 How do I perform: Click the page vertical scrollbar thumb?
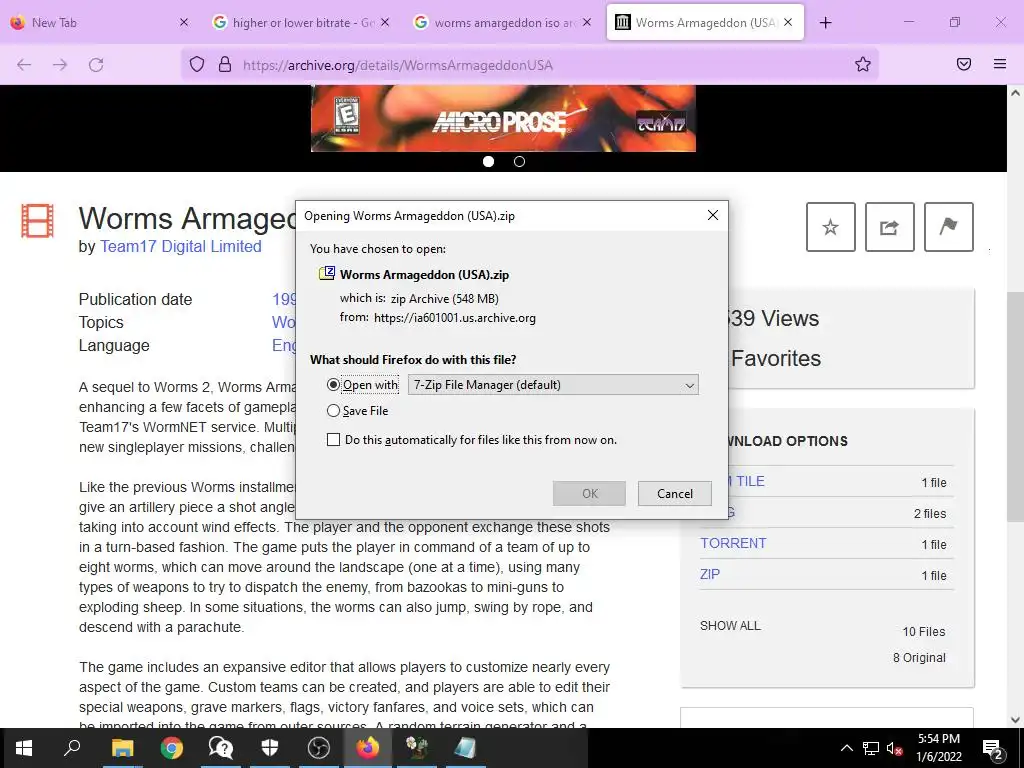[1015, 405]
